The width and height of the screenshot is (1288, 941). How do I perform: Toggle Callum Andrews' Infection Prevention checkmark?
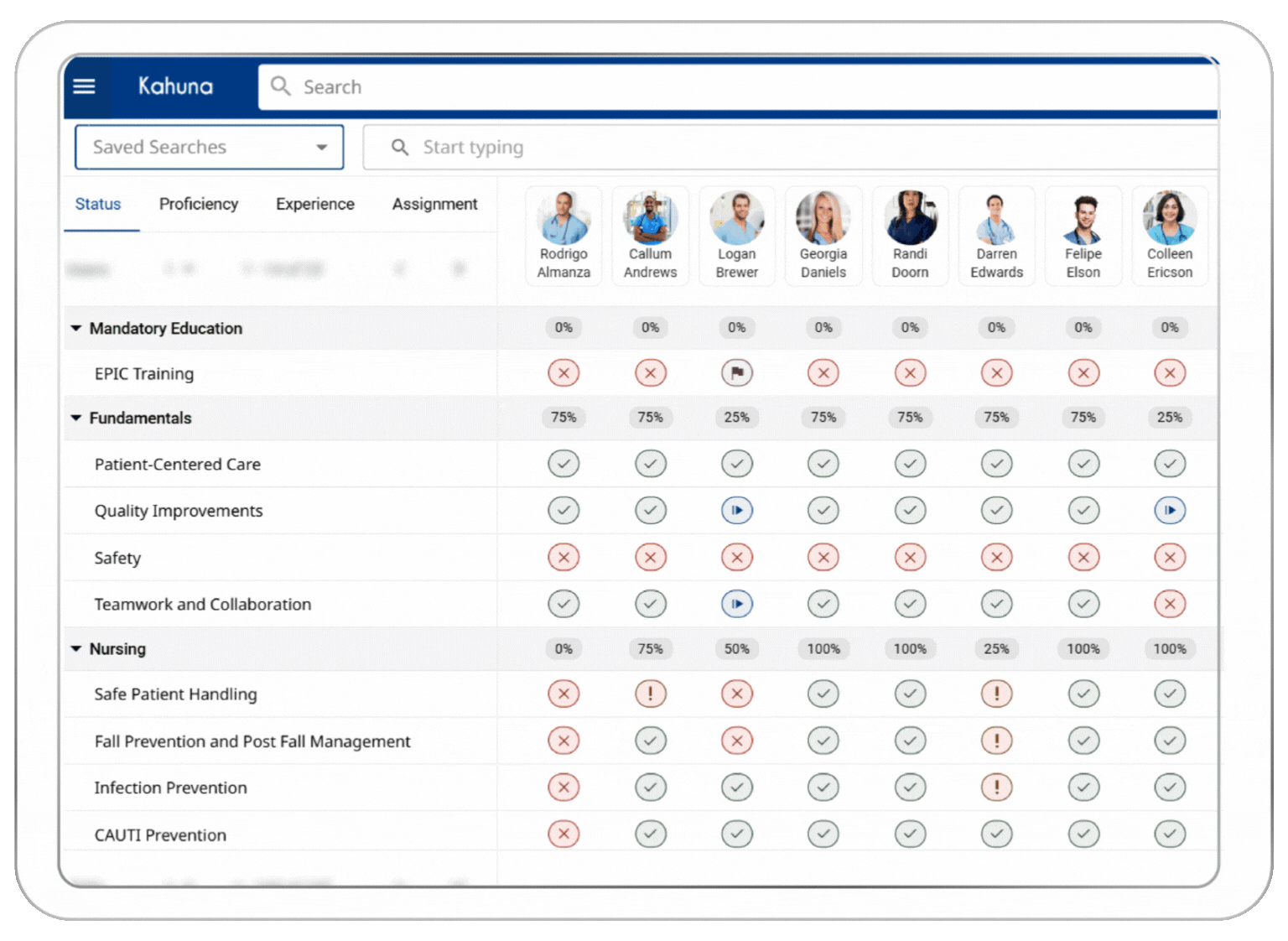point(651,787)
